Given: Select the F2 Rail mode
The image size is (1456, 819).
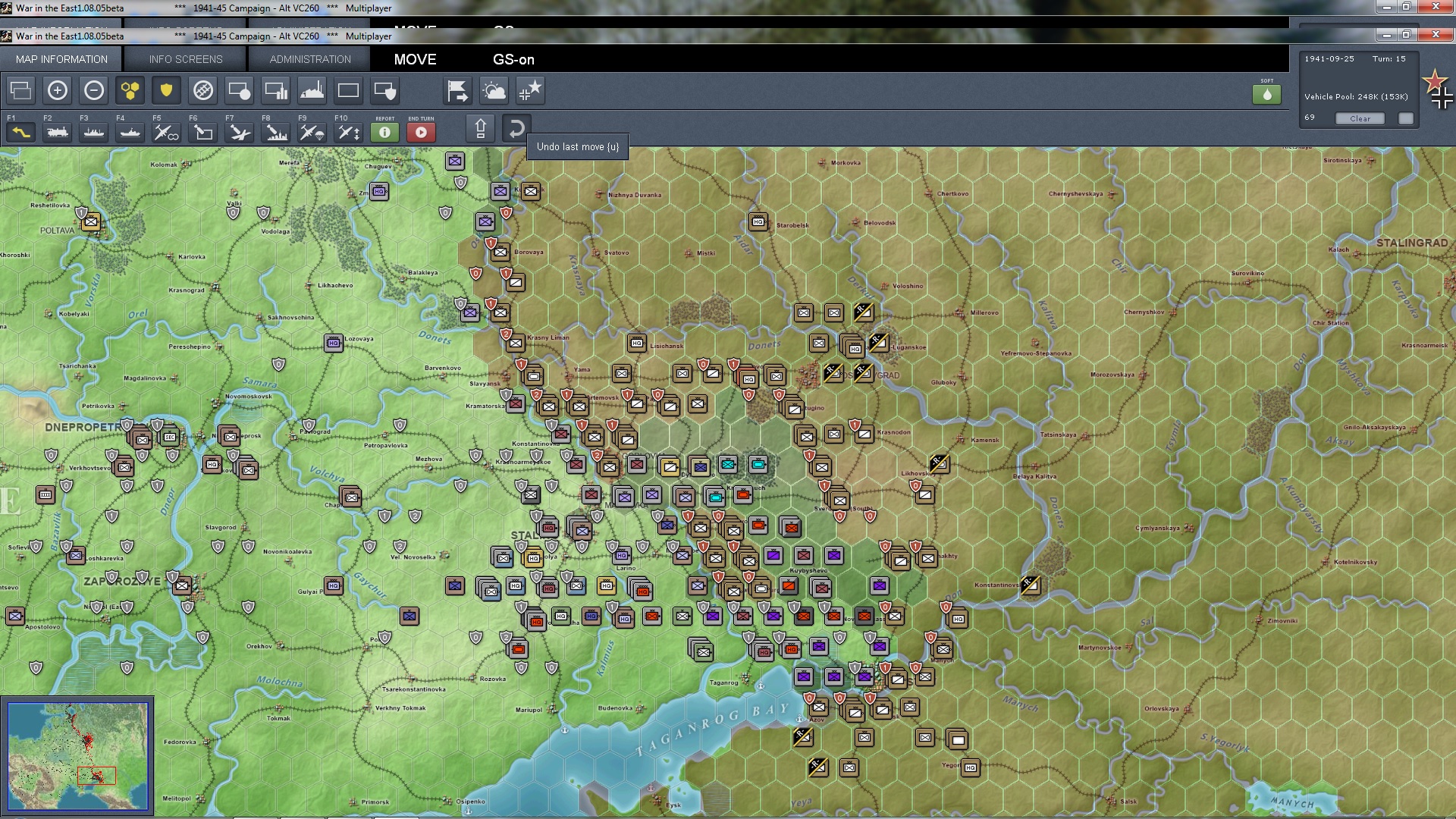Looking at the screenshot, I should (x=58, y=132).
